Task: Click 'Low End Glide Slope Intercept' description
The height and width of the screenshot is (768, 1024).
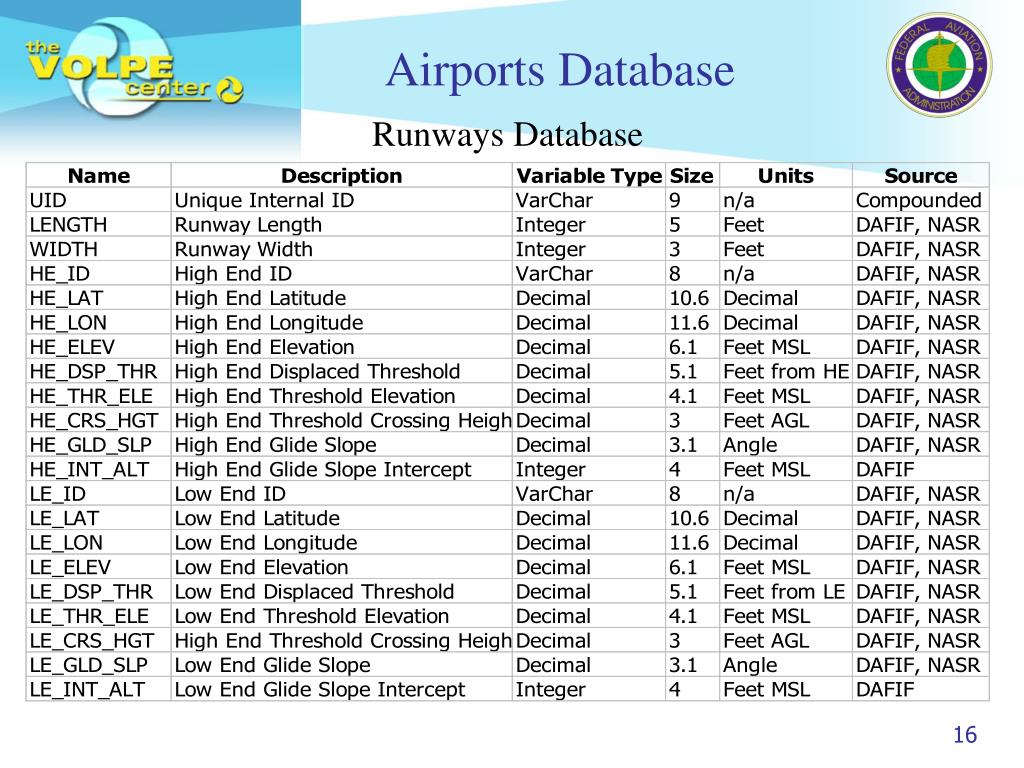Action: [342, 690]
